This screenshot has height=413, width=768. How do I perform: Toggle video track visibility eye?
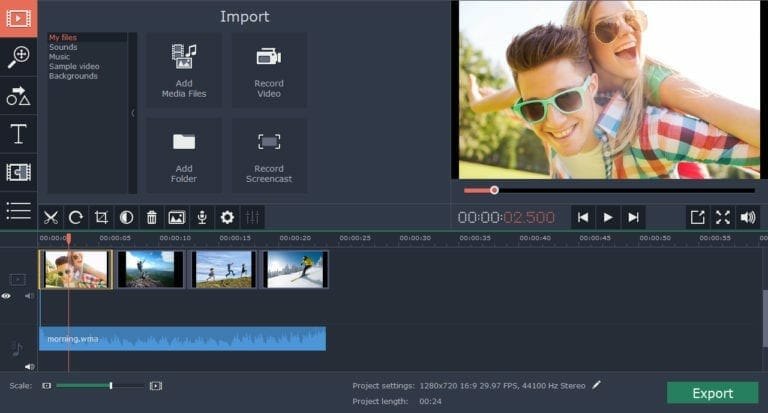tap(7, 296)
